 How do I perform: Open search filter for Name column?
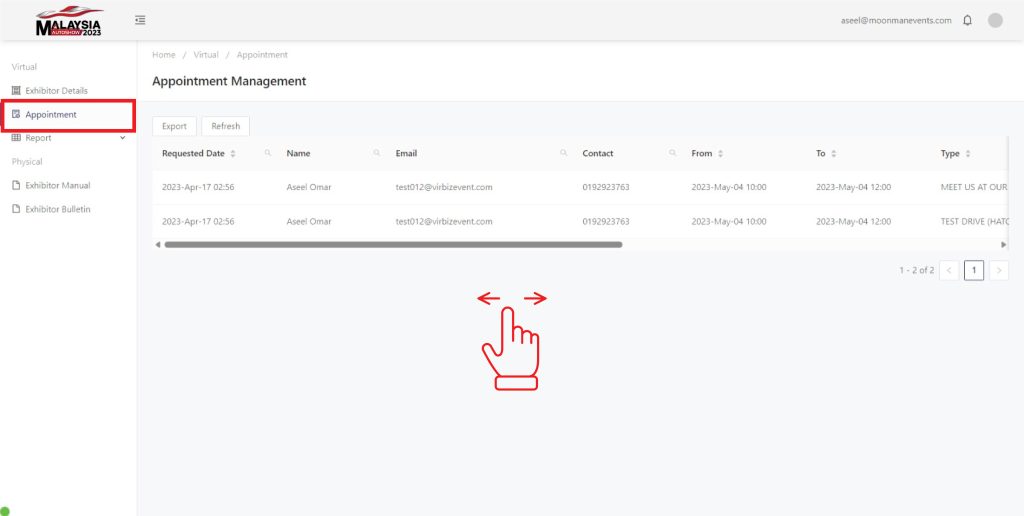377,153
